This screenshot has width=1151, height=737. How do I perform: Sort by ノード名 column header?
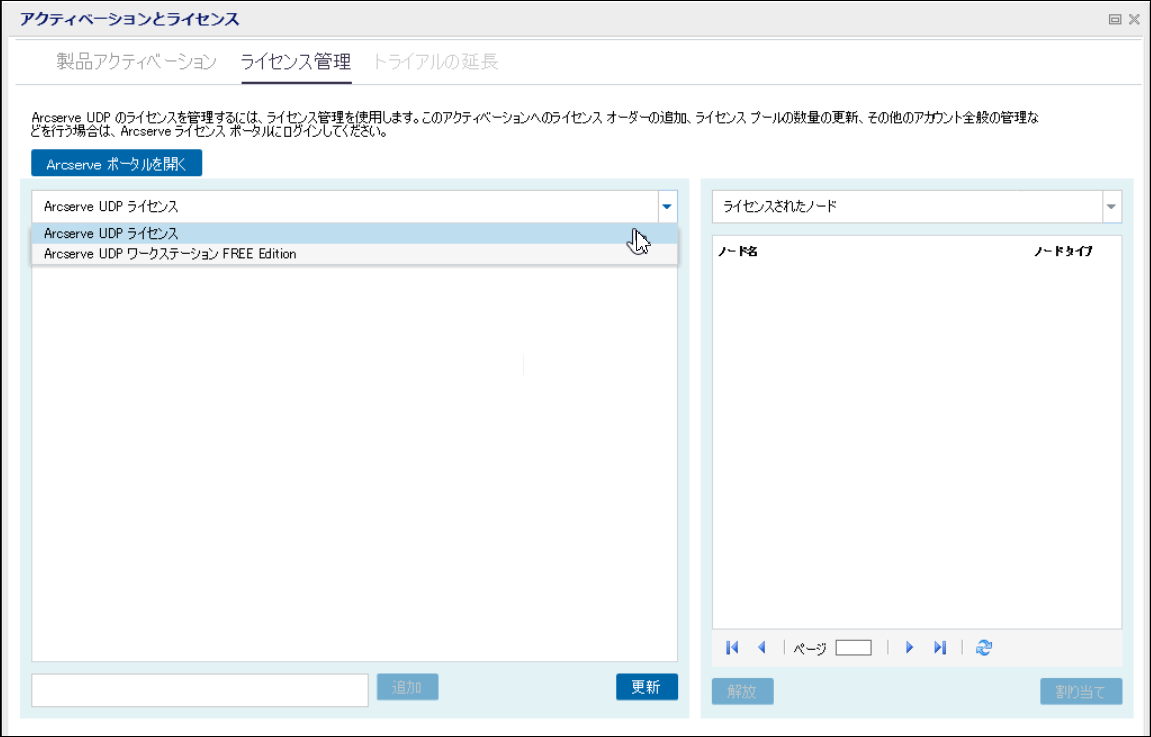(x=738, y=251)
